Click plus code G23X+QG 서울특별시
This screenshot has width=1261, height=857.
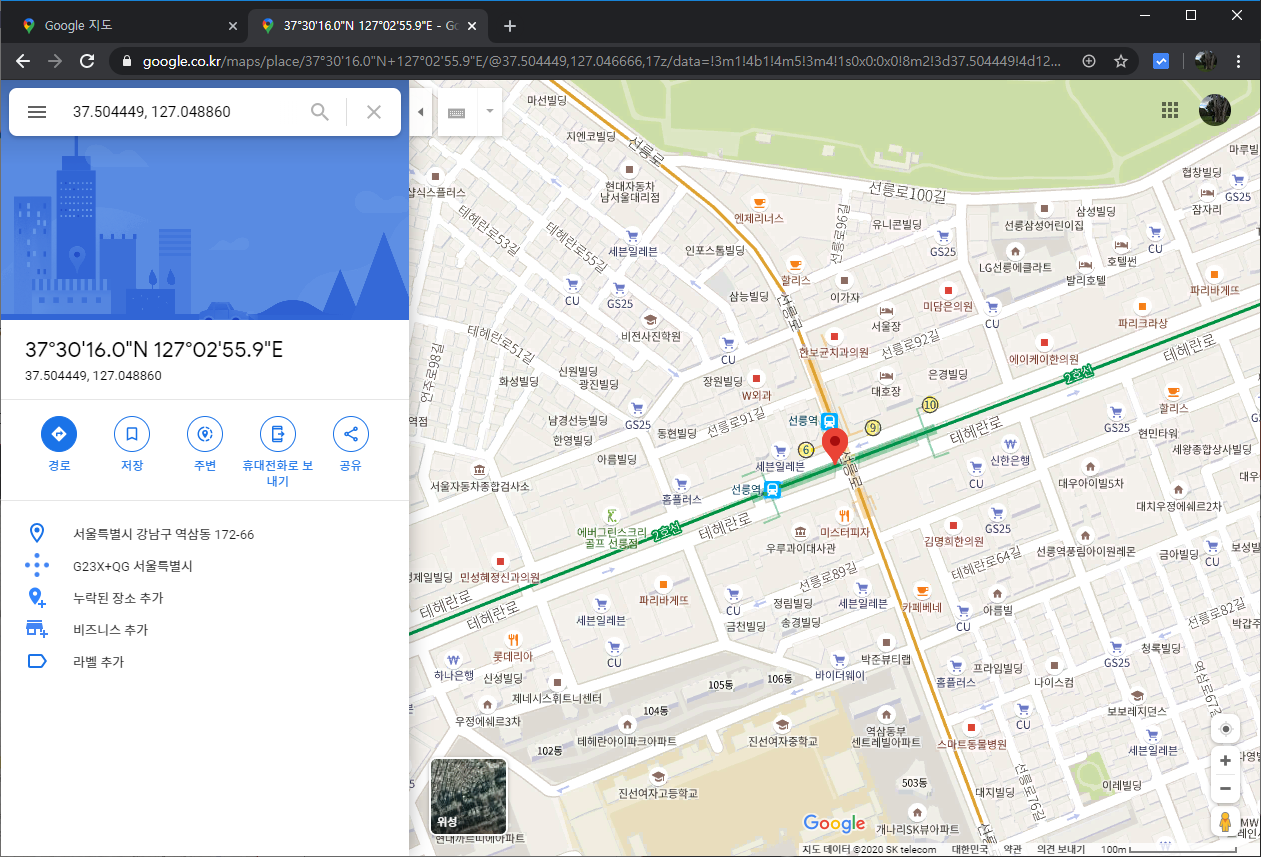[132, 566]
